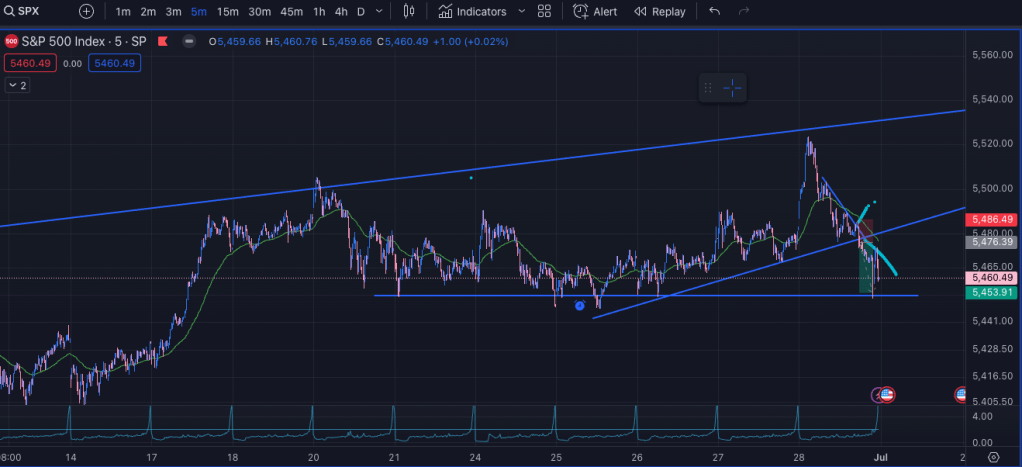Image resolution: width=1022 pixels, height=467 pixels.
Task: Click the floating toolbar drag handle dots
Action: [x=707, y=88]
